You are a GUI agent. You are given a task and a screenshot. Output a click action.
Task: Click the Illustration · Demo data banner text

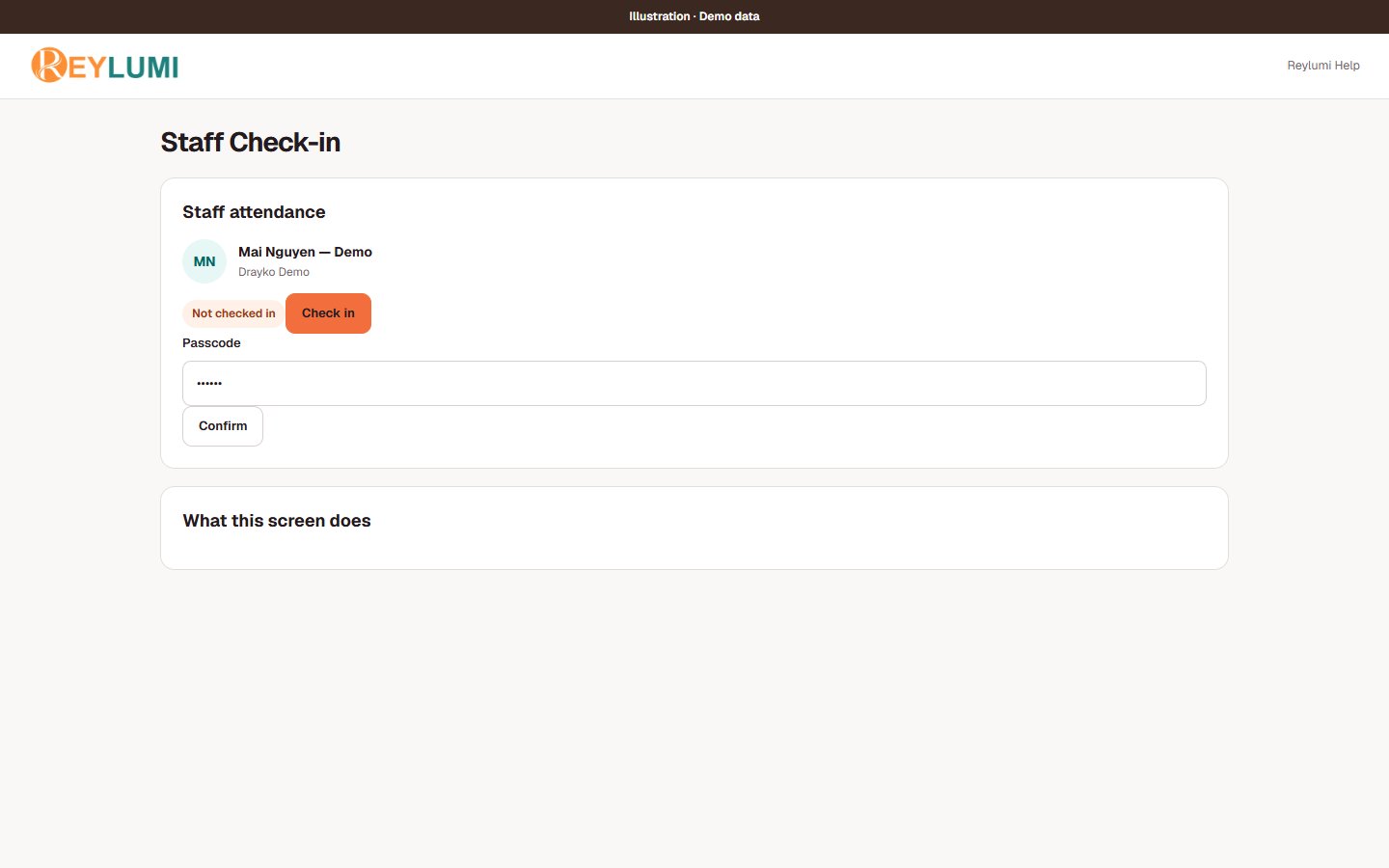(x=694, y=16)
